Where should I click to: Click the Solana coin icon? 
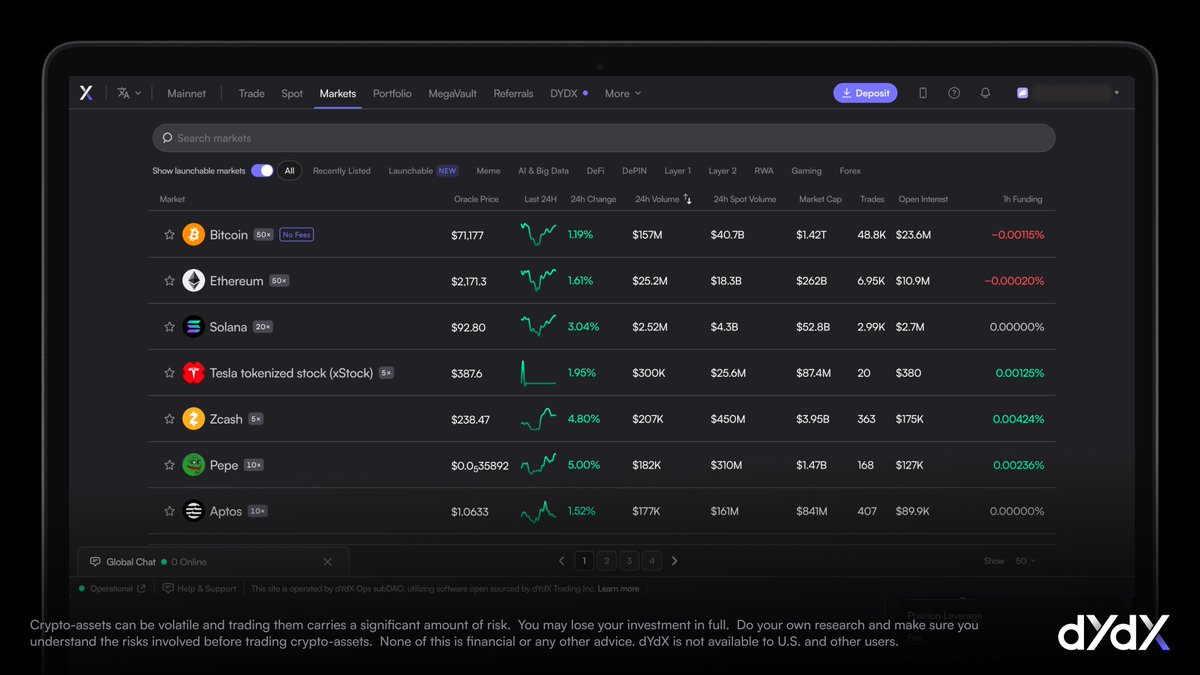[x=193, y=327]
